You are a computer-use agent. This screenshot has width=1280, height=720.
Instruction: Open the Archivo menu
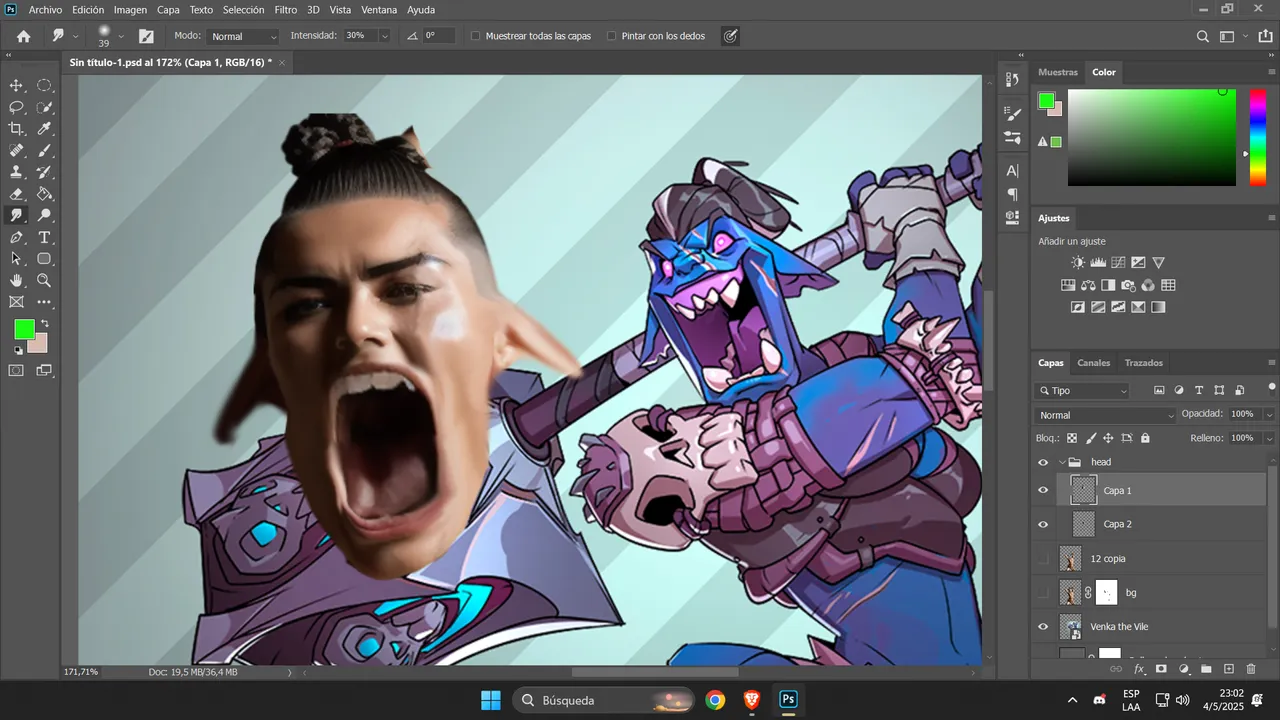(x=46, y=10)
